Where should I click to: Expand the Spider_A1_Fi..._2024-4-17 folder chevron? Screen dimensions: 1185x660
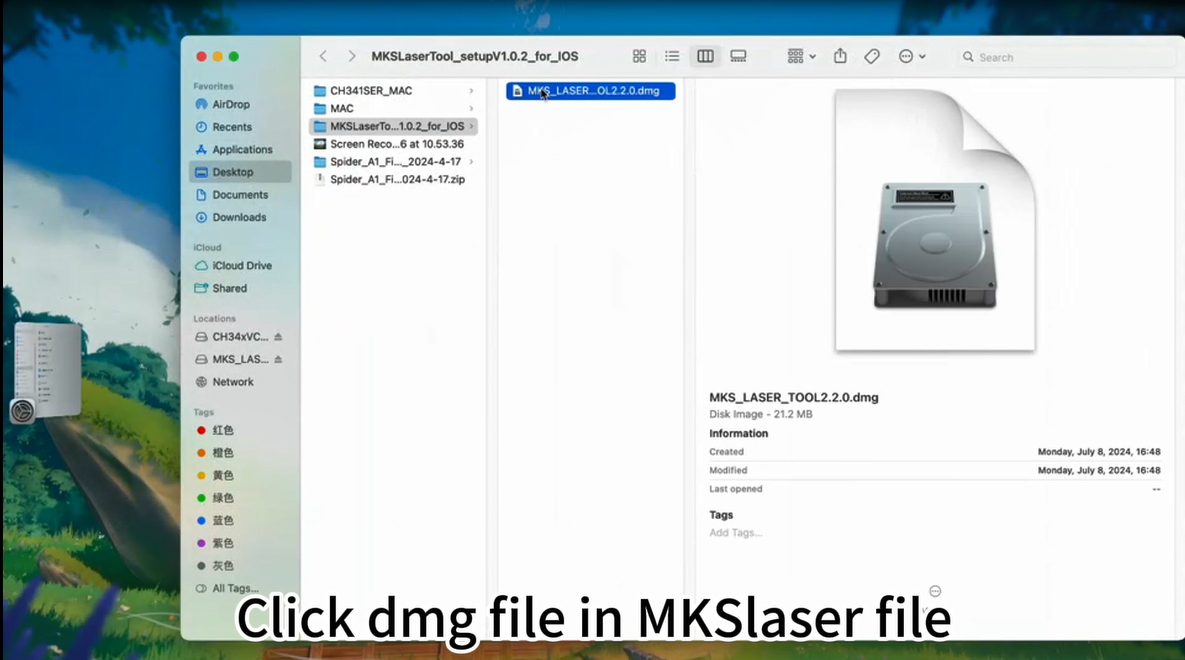(x=471, y=162)
